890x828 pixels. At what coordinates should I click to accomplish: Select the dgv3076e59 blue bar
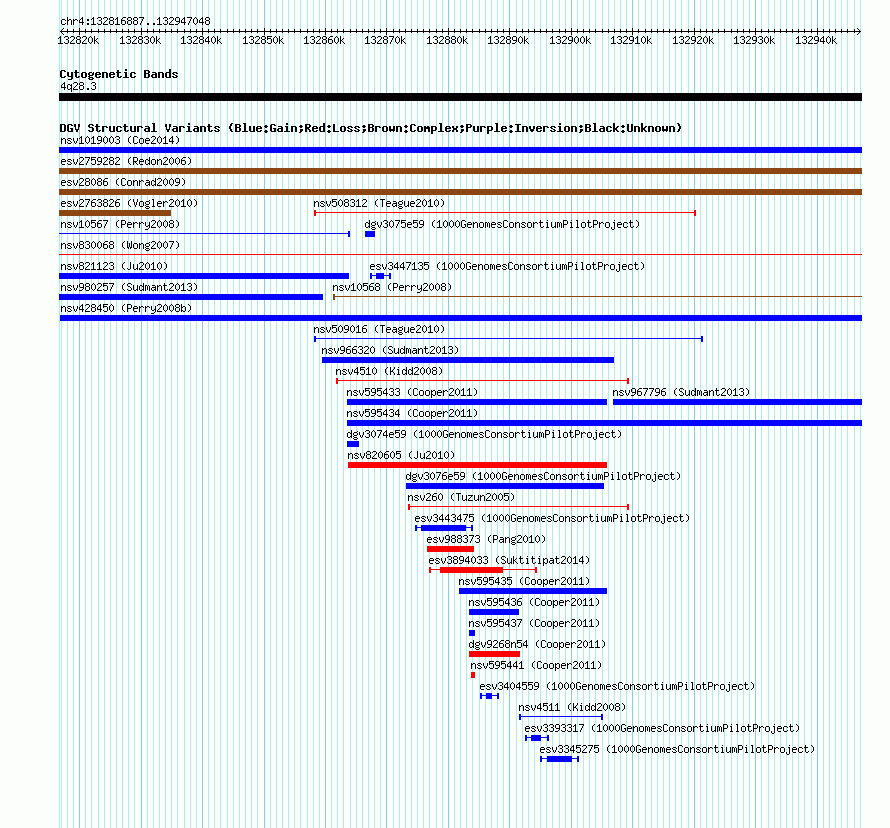point(505,486)
